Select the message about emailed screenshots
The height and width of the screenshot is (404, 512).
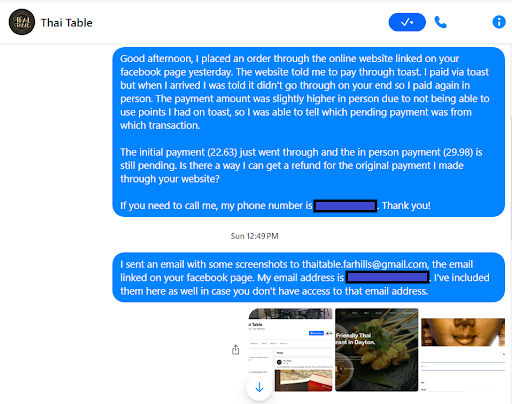click(309, 277)
